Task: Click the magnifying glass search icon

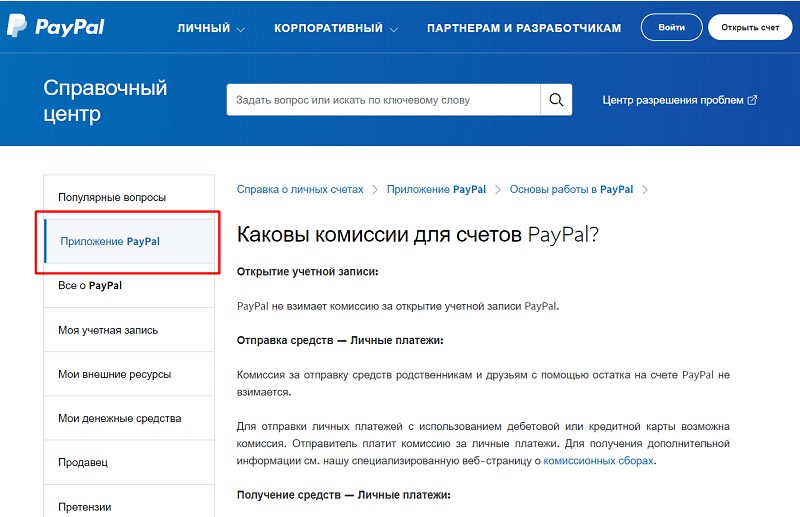Action: (556, 100)
